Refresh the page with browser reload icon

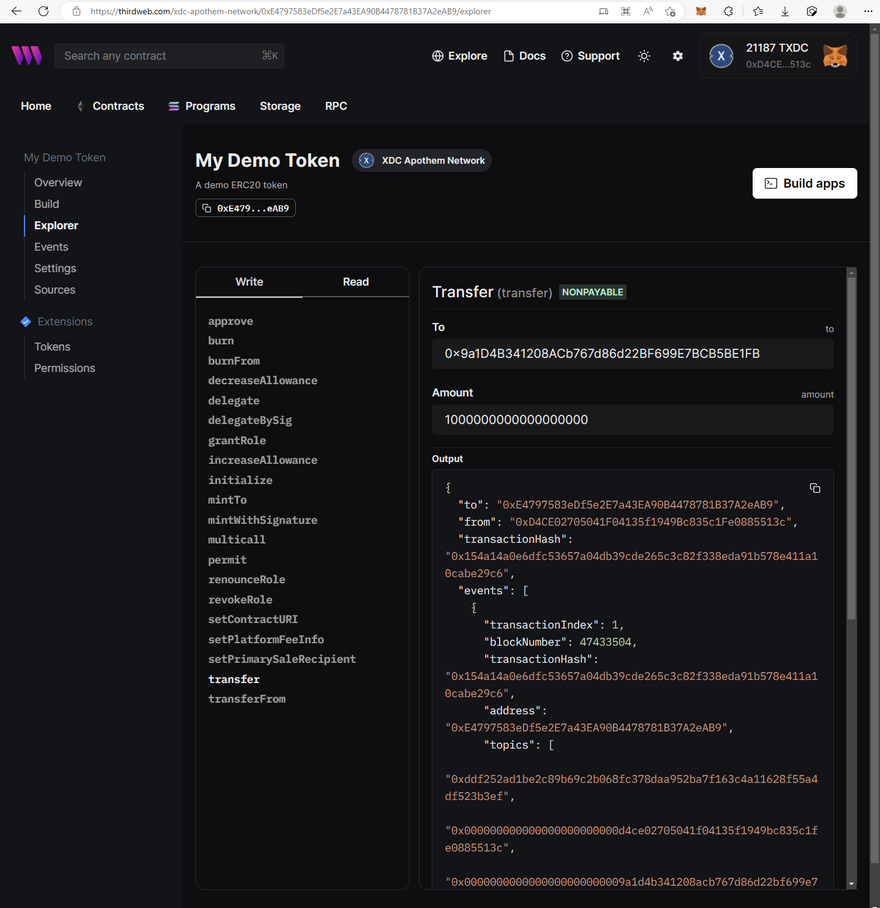(x=43, y=11)
